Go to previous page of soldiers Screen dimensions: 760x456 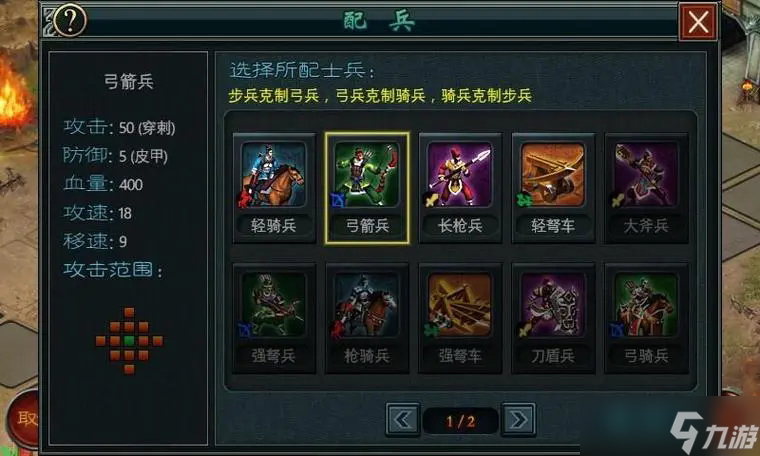click(x=403, y=420)
